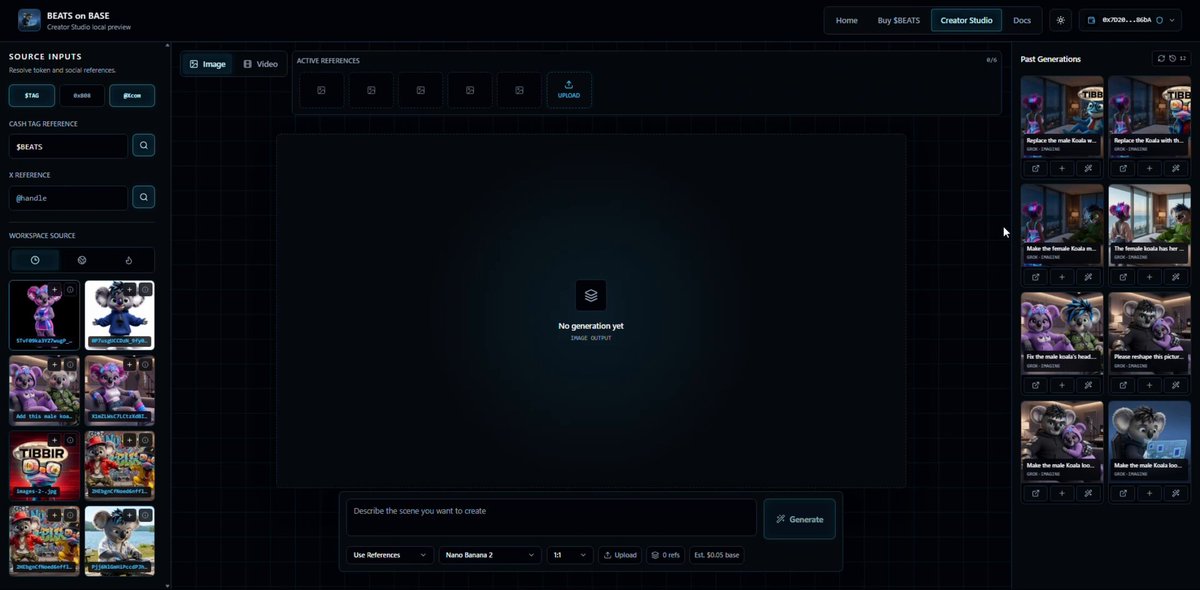Open the Docs nav item

coord(1022,20)
